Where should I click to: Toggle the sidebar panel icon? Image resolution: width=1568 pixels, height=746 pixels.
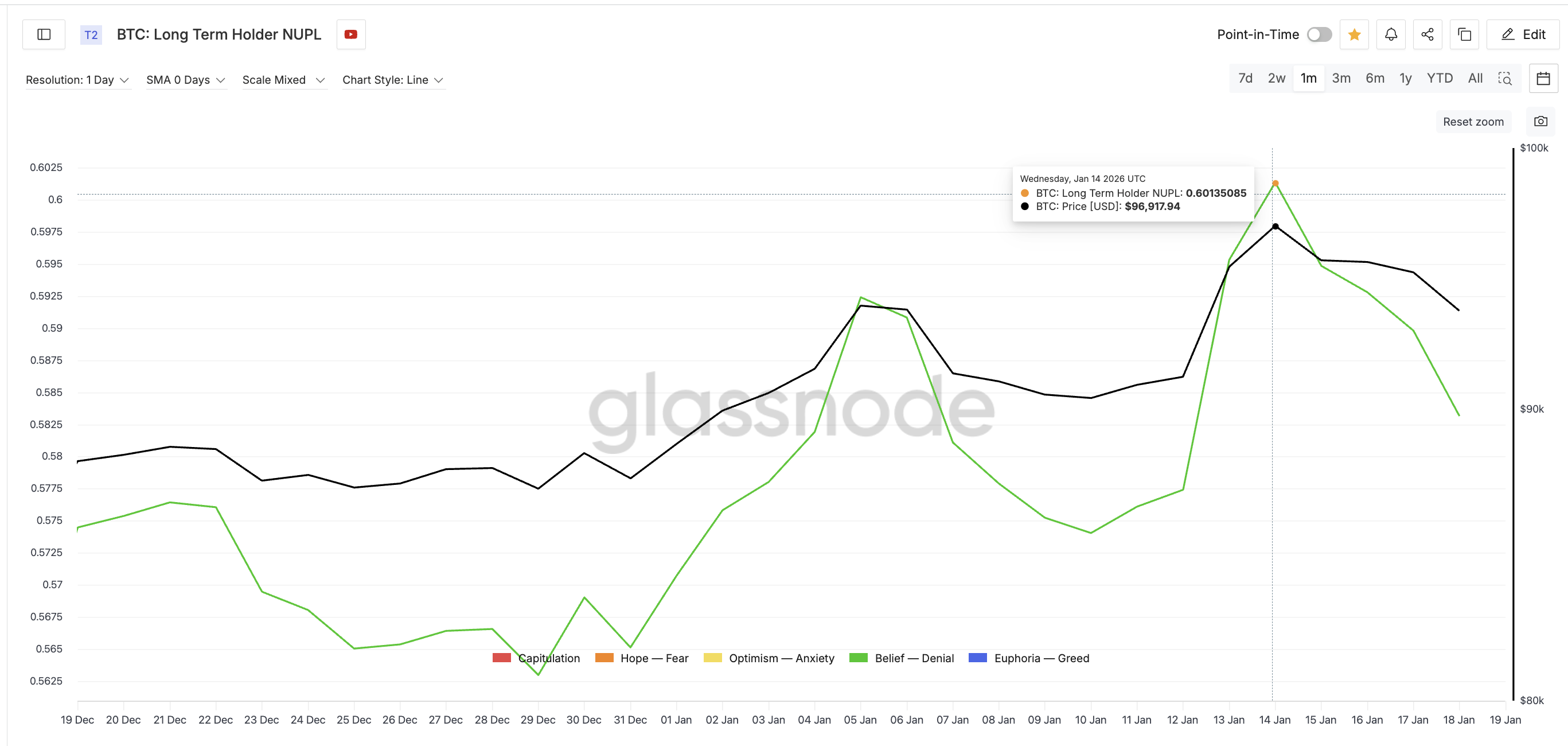(x=43, y=34)
